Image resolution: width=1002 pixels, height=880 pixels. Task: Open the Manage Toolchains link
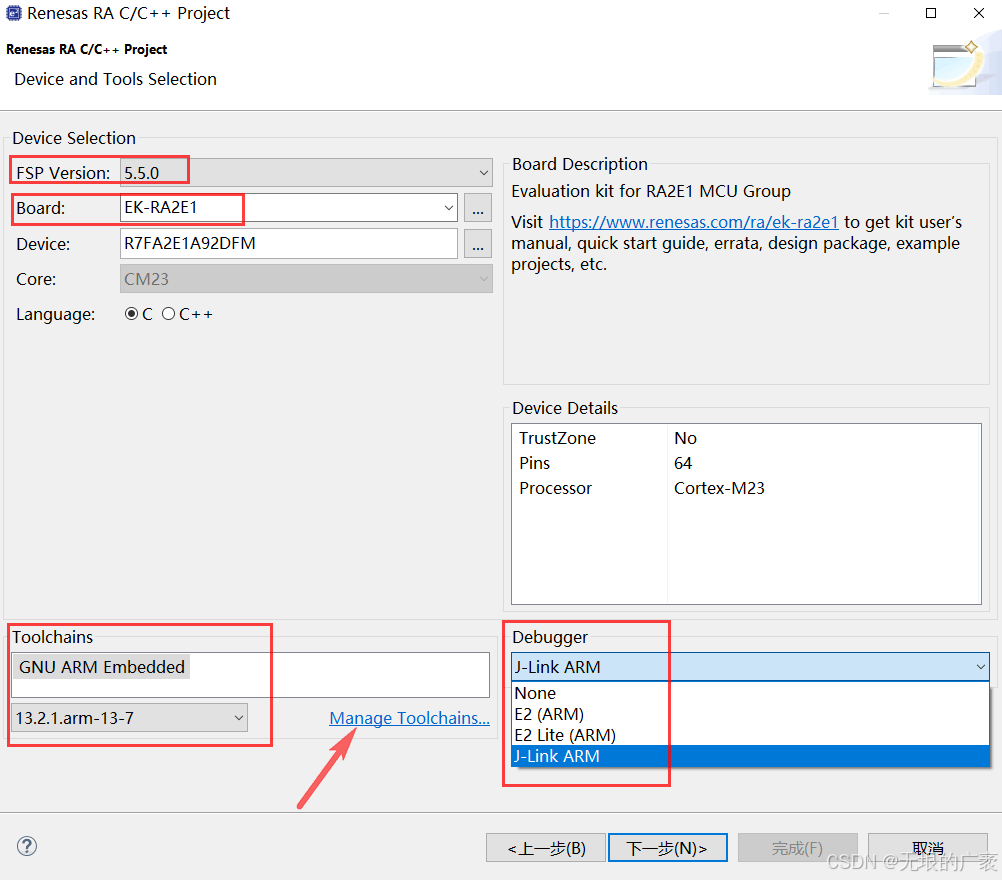tap(410, 718)
